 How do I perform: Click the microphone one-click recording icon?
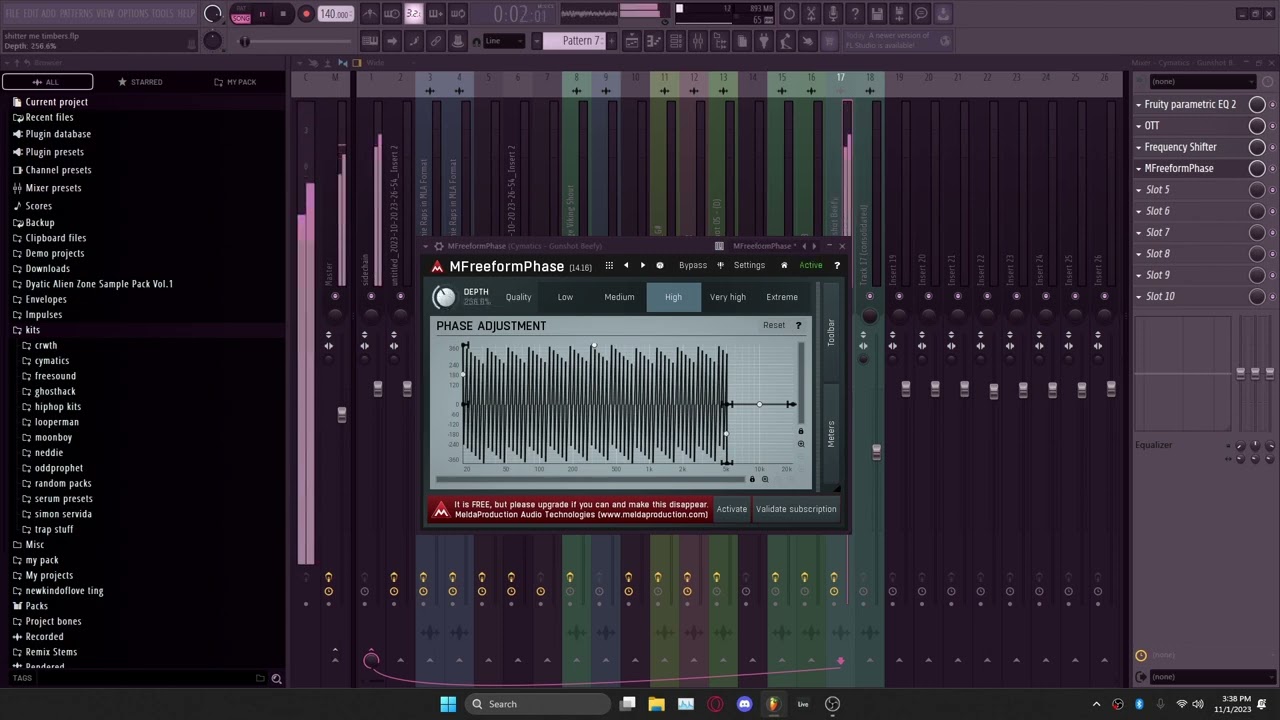pyautogui.click(x=834, y=14)
